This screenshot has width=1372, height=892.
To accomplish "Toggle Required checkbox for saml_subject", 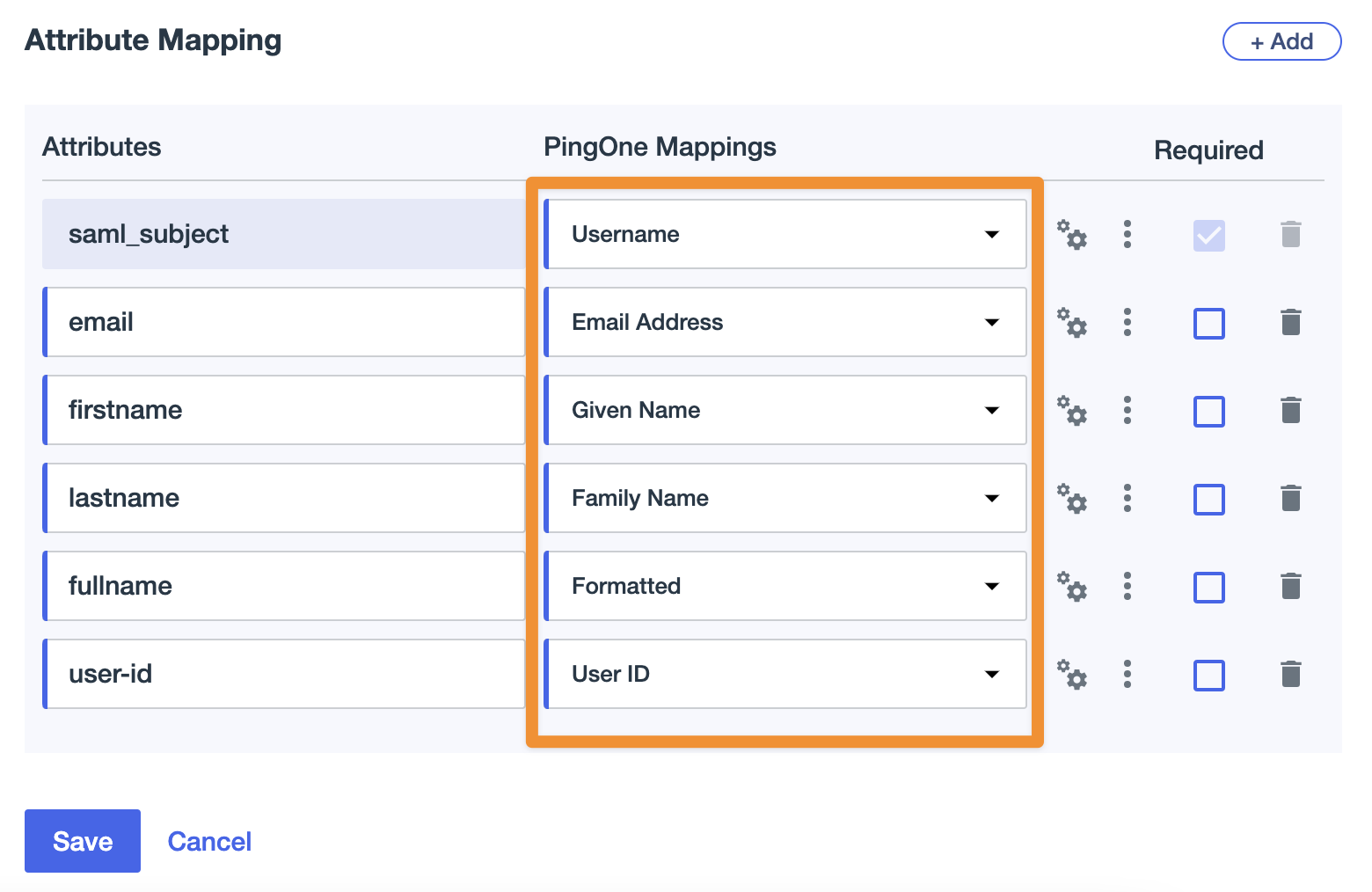I will coord(1209,235).
